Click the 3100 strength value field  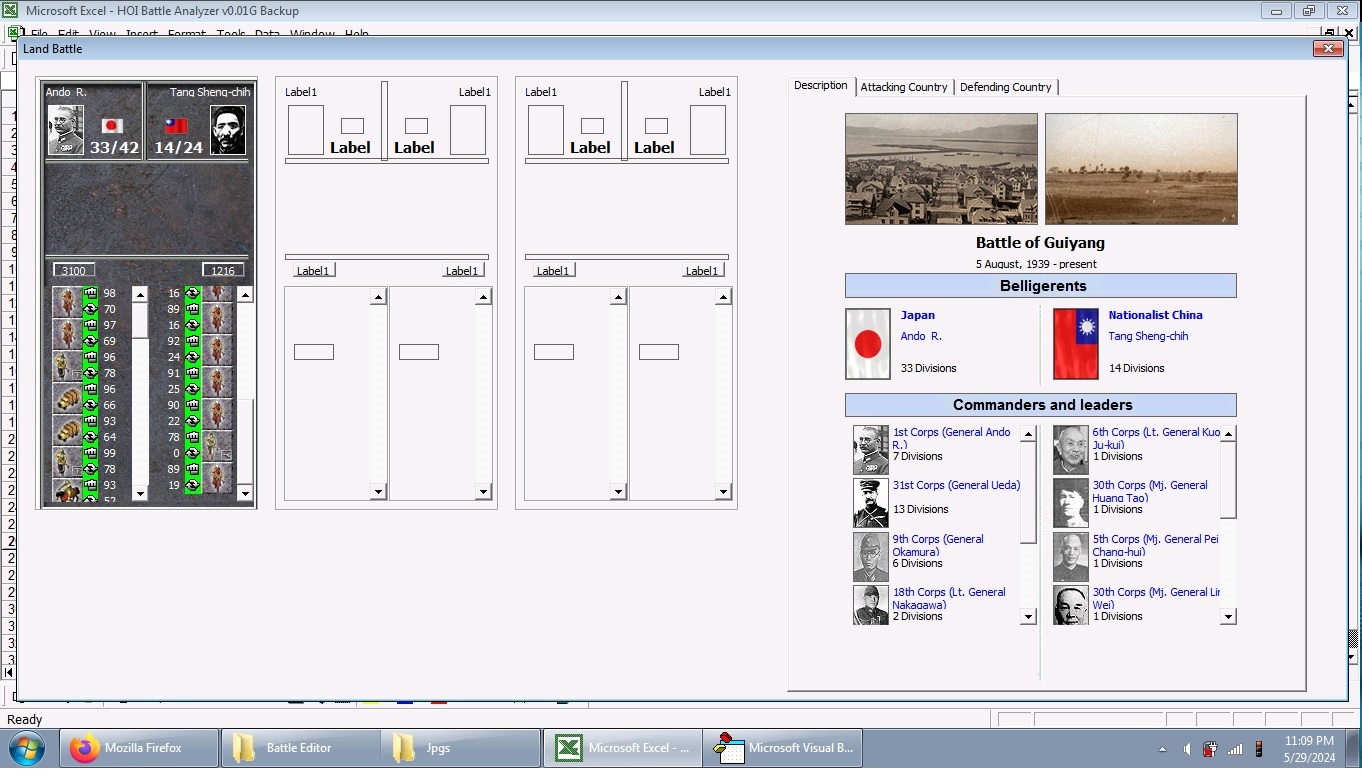click(x=74, y=271)
